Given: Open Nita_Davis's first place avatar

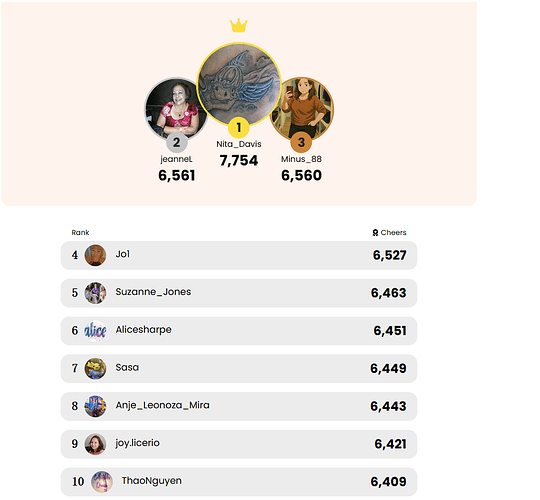Looking at the screenshot, I should point(239,84).
